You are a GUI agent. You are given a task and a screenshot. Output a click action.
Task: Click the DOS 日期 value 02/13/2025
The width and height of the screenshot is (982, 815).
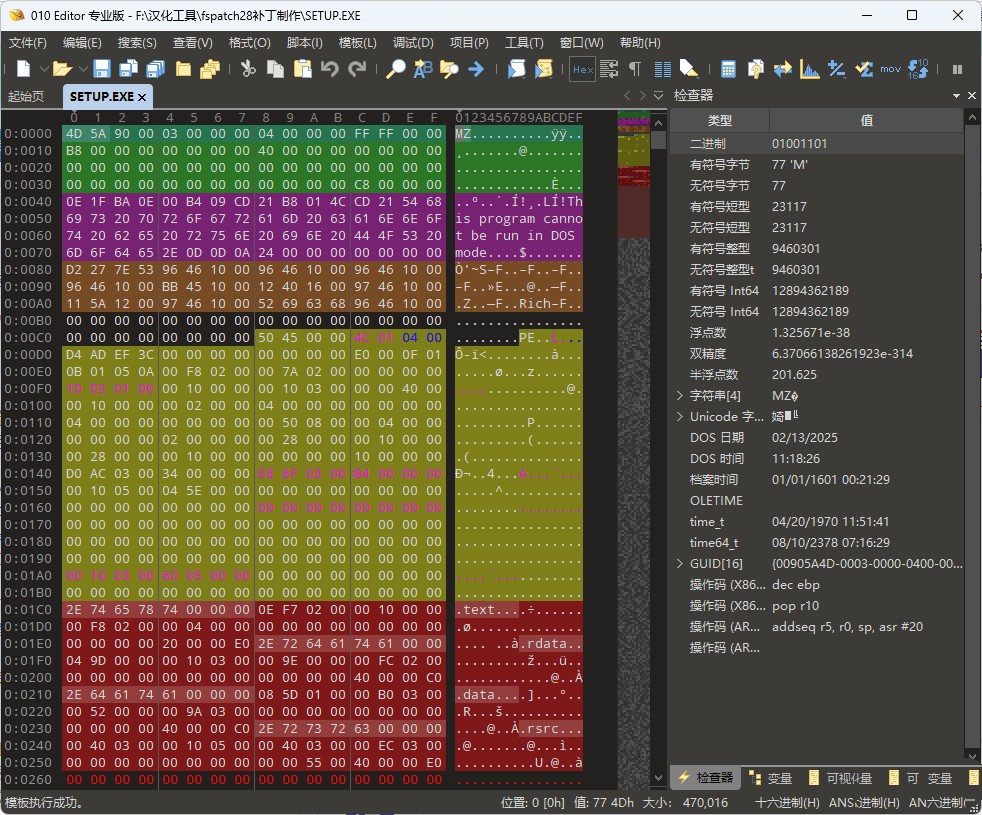[x=804, y=437]
